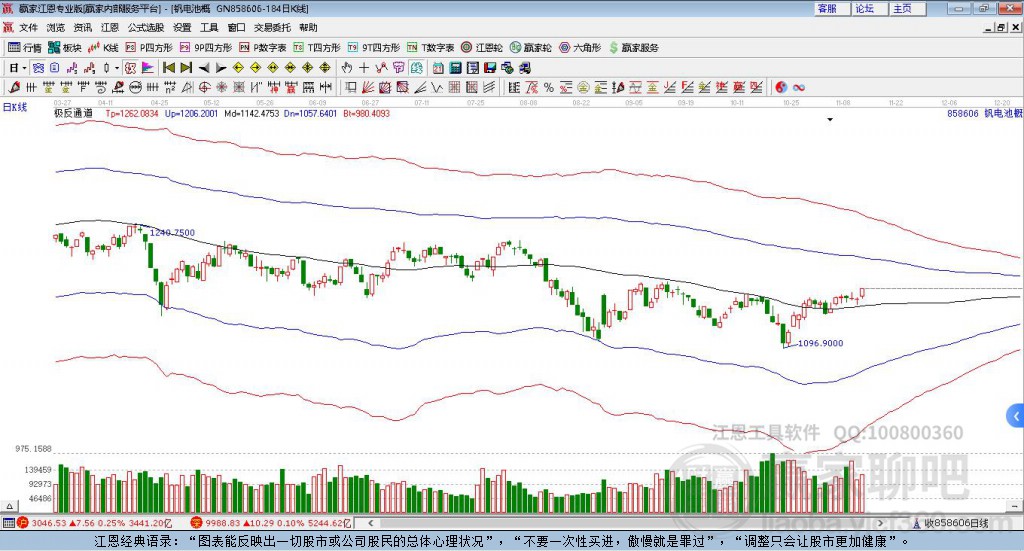Select the hand pan tool
The image size is (1024, 551).
point(347,68)
